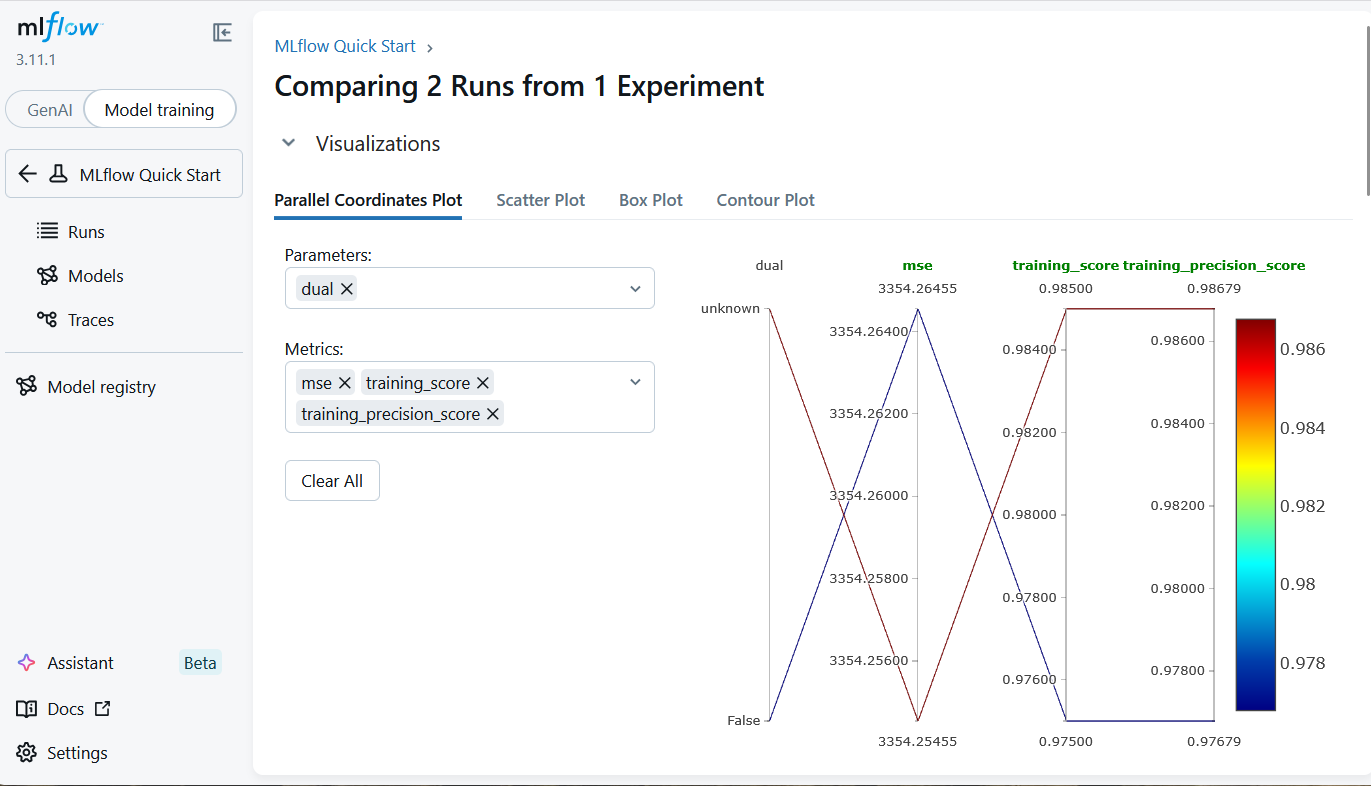
Task: Collapse the sidebar with the collapse icon
Action: coord(222,33)
